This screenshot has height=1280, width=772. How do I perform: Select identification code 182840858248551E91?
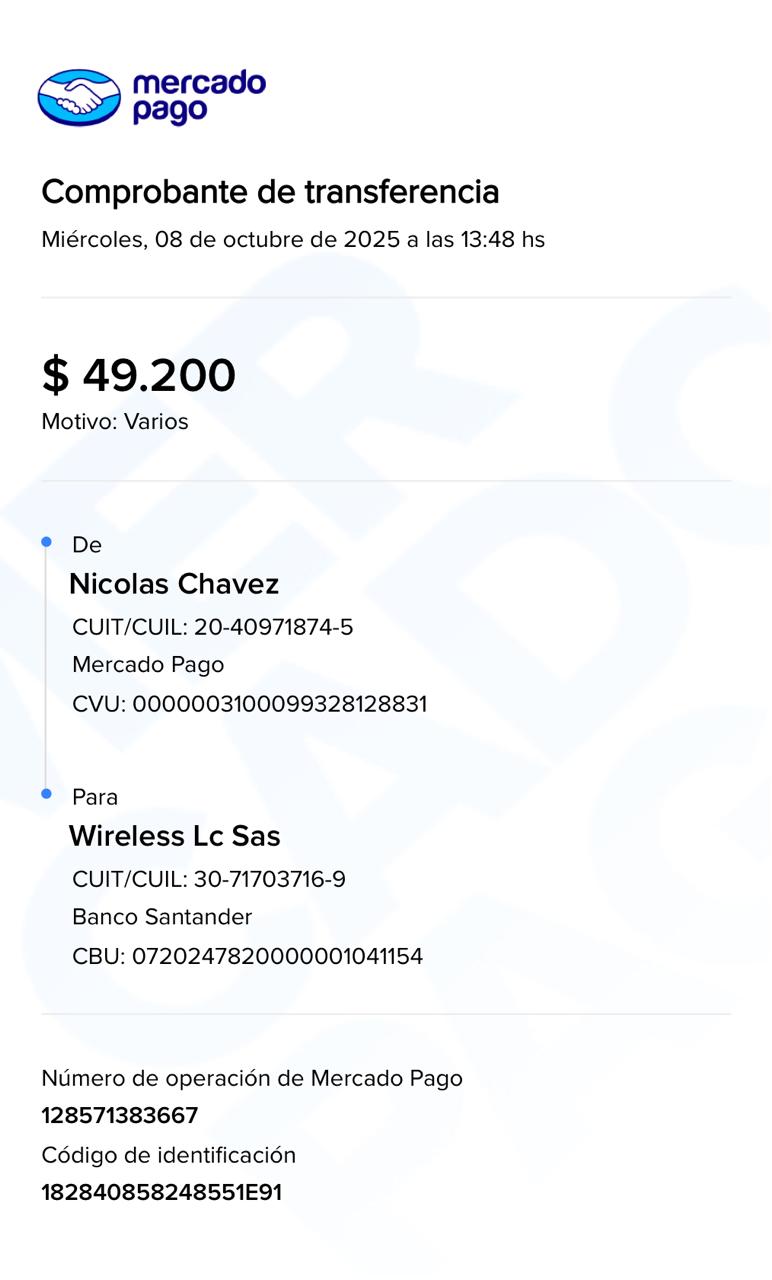[x=161, y=1193]
